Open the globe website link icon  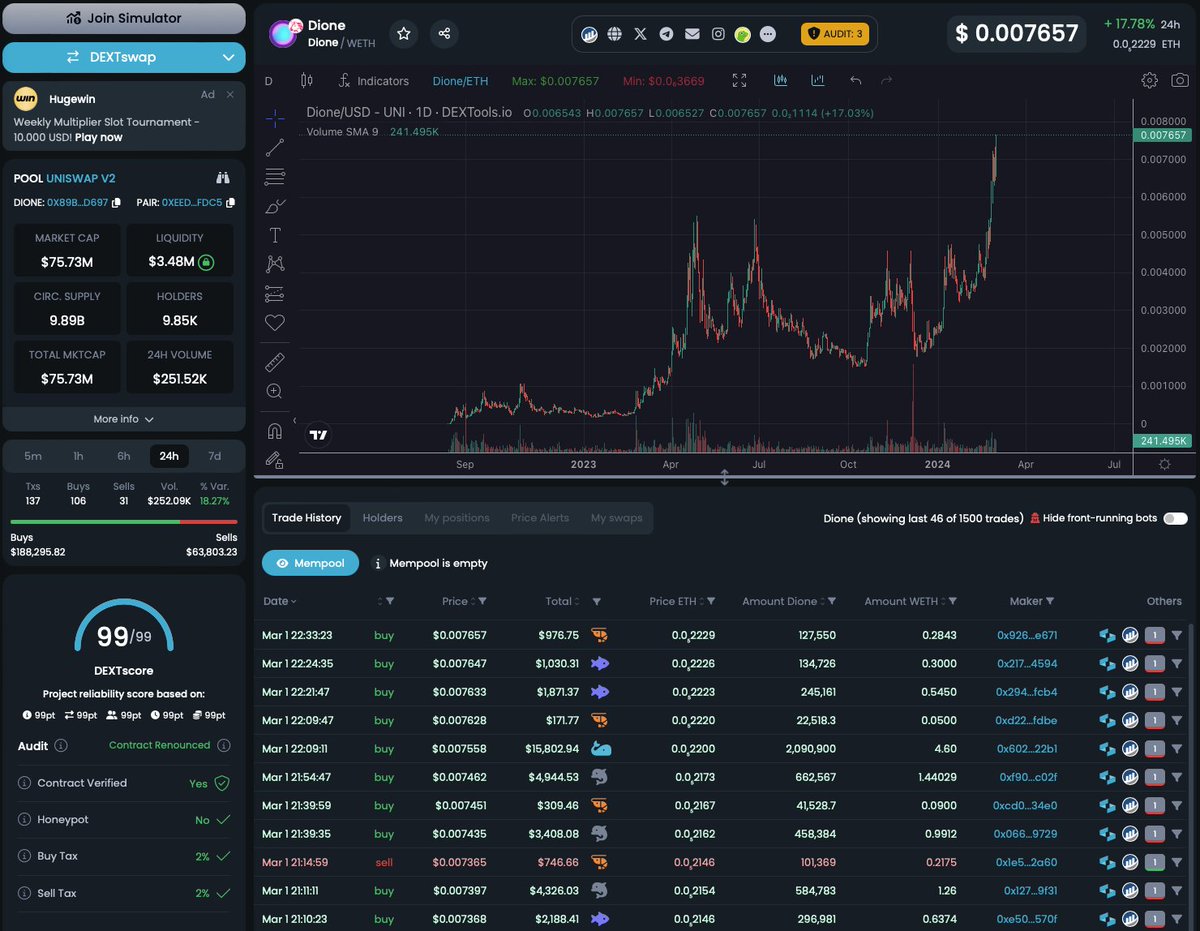(615, 34)
